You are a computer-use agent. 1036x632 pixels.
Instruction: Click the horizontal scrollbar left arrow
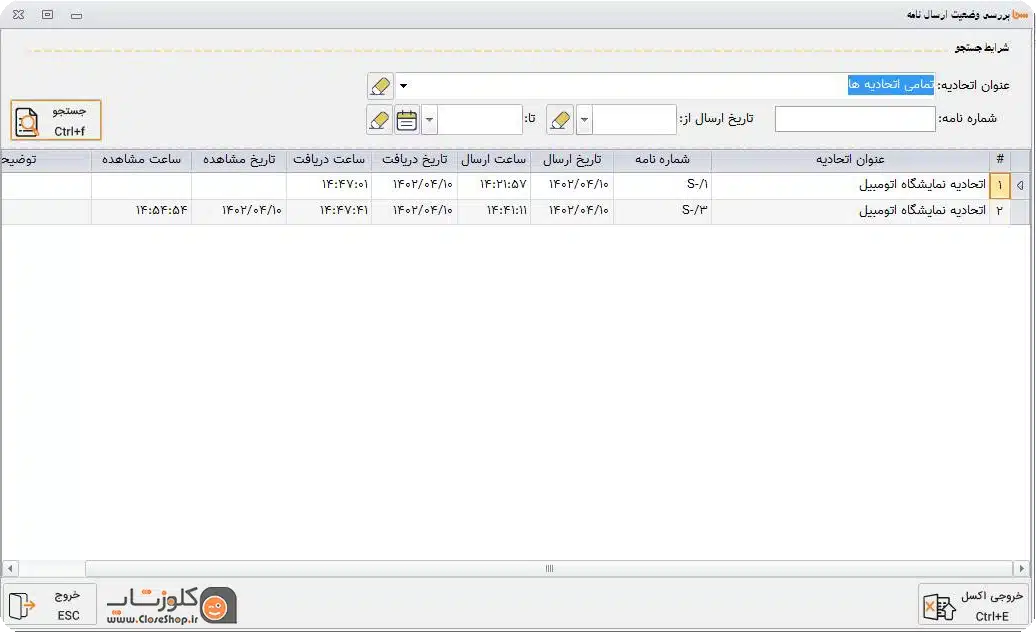[10, 569]
